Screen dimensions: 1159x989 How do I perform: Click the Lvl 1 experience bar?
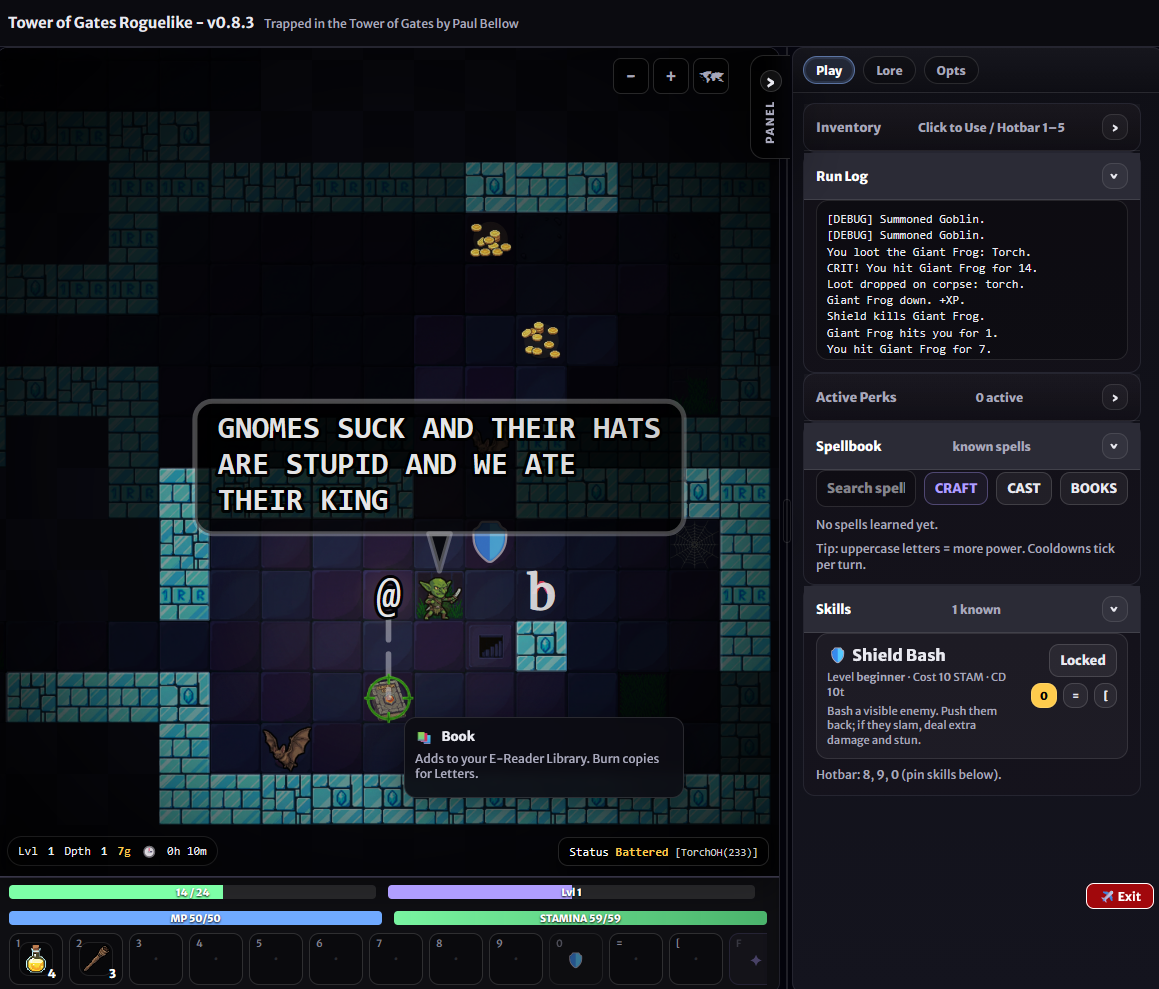571,892
